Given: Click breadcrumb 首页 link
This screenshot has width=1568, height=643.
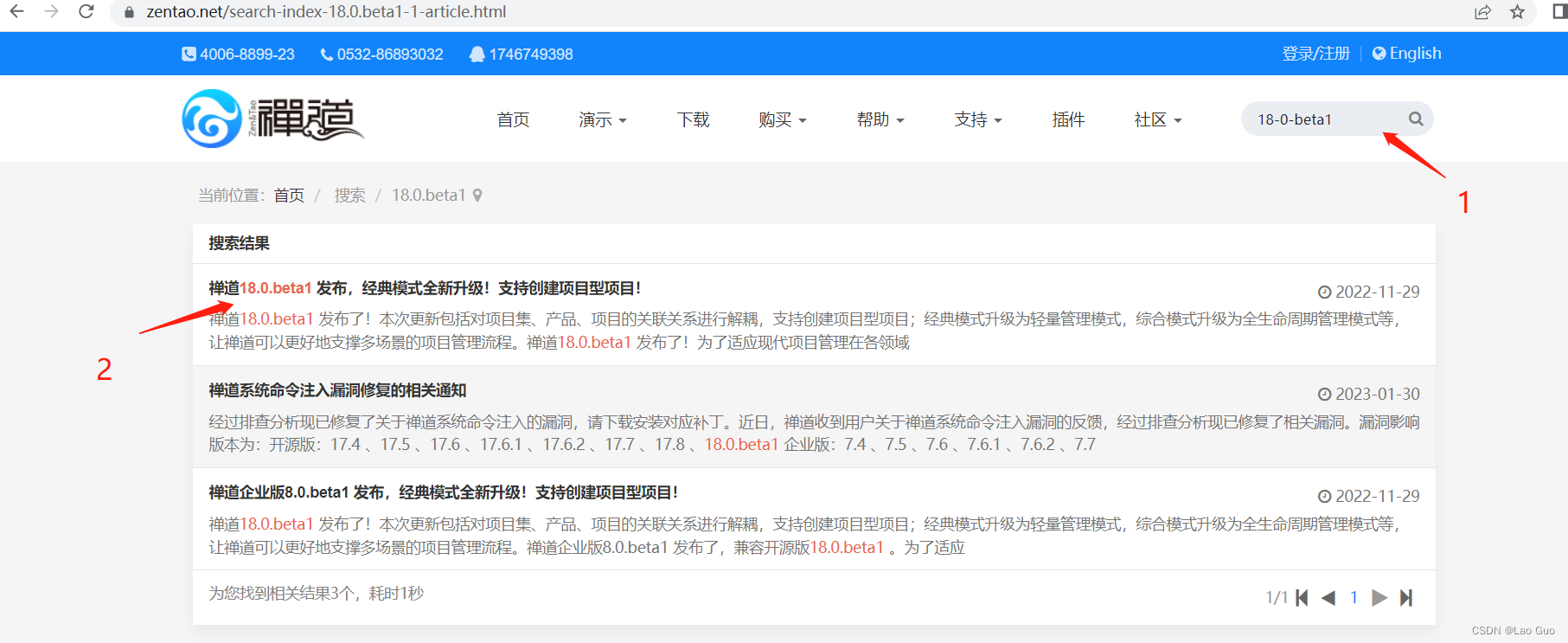Looking at the screenshot, I should [289, 196].
